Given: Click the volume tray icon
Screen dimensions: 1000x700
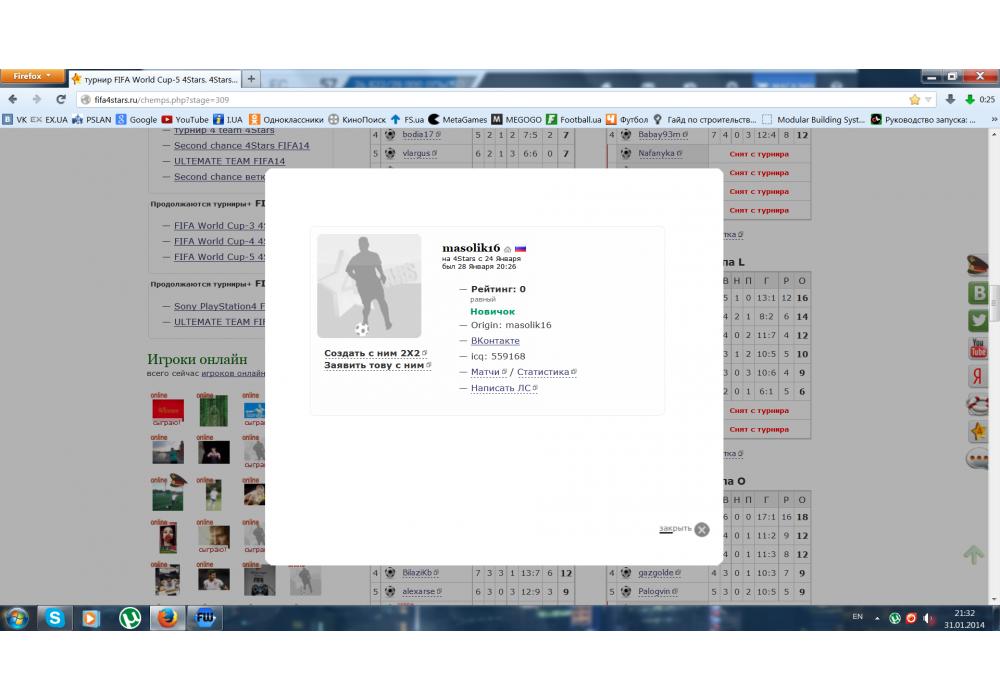Looking at the screenshot, I should 928,618.
